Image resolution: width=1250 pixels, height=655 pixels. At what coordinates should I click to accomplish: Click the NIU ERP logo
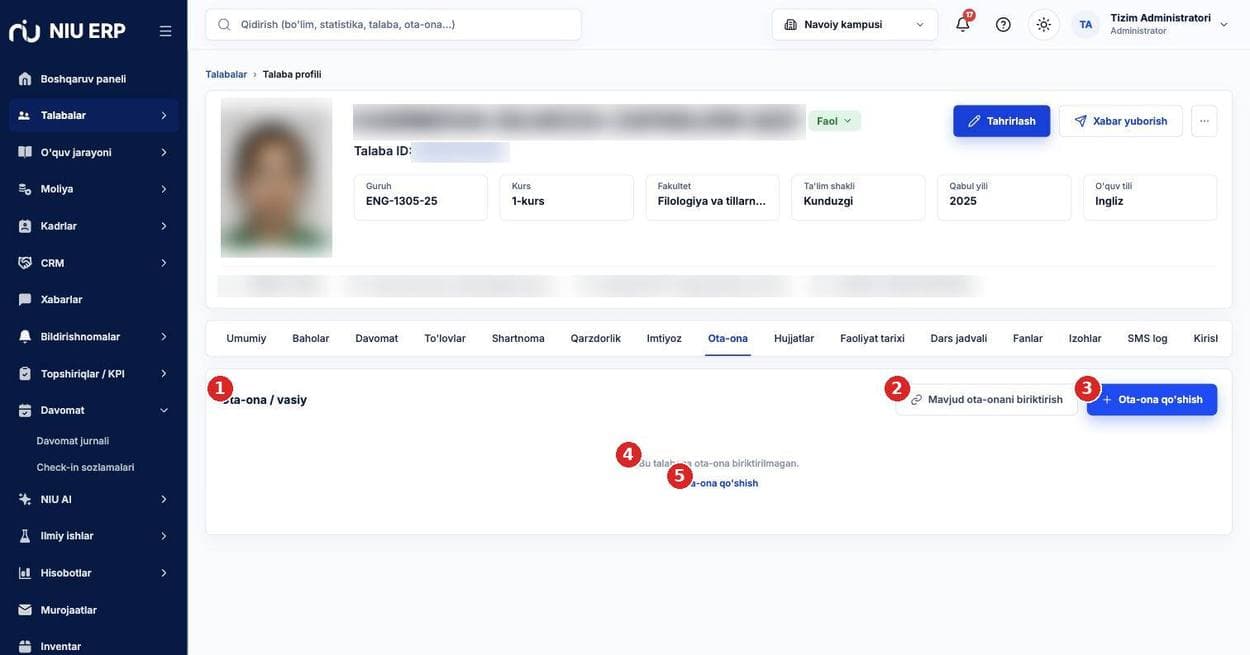click(67, 30)
